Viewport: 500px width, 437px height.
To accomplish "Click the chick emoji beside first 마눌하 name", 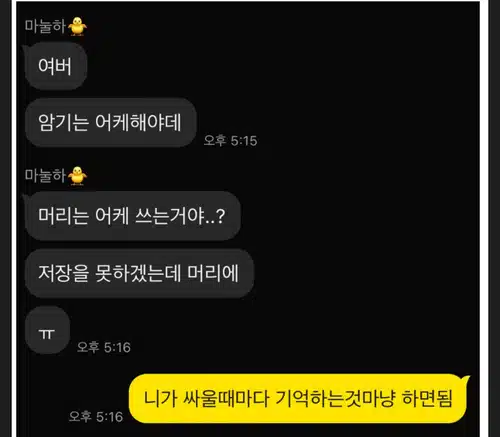I will click(x=77, y=26).
